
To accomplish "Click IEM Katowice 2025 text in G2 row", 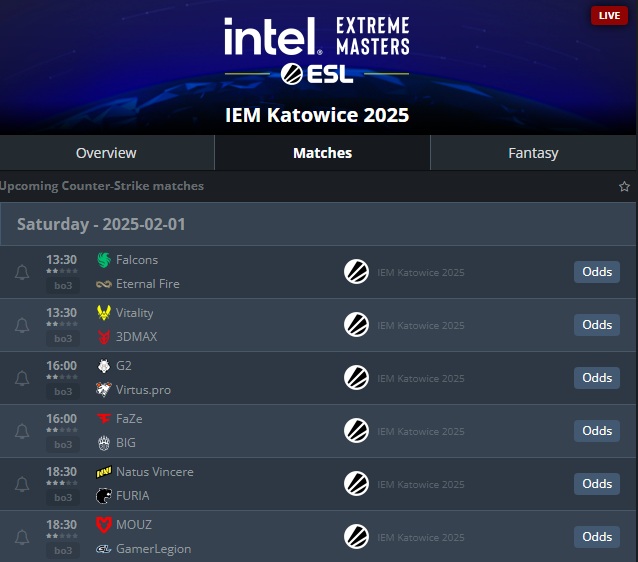I will coord(421,378).
